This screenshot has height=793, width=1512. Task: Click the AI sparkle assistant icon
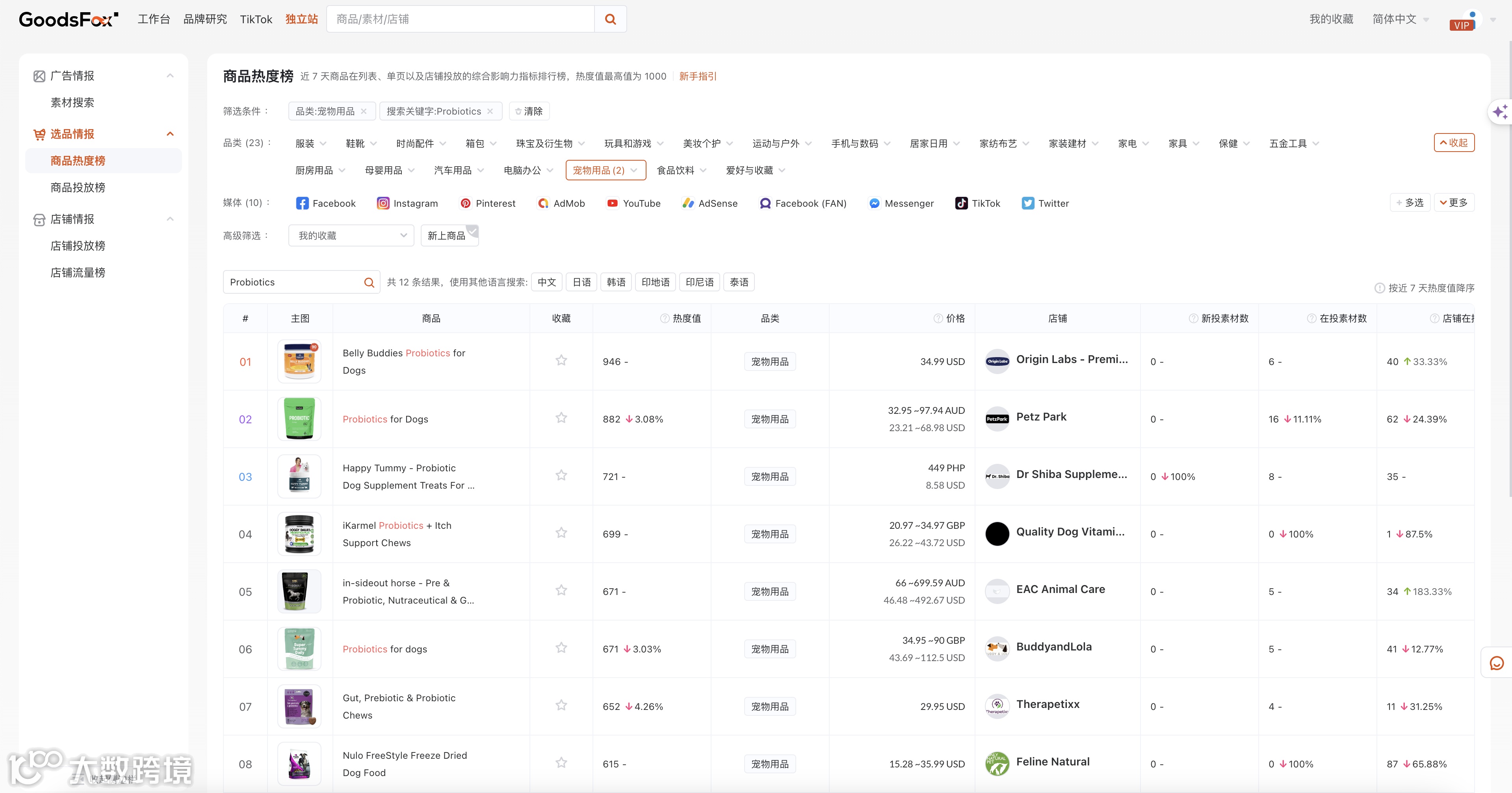click(x=1500, y=111)
